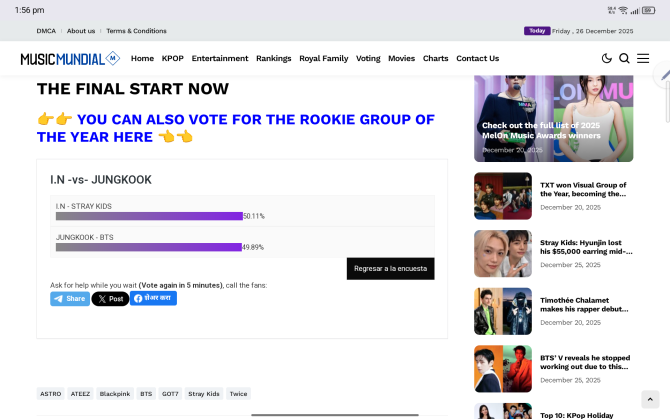Open the Timothée Chalamet article thumbnail
Viewport: 670px width, 419px height.
tap(503, 311)
